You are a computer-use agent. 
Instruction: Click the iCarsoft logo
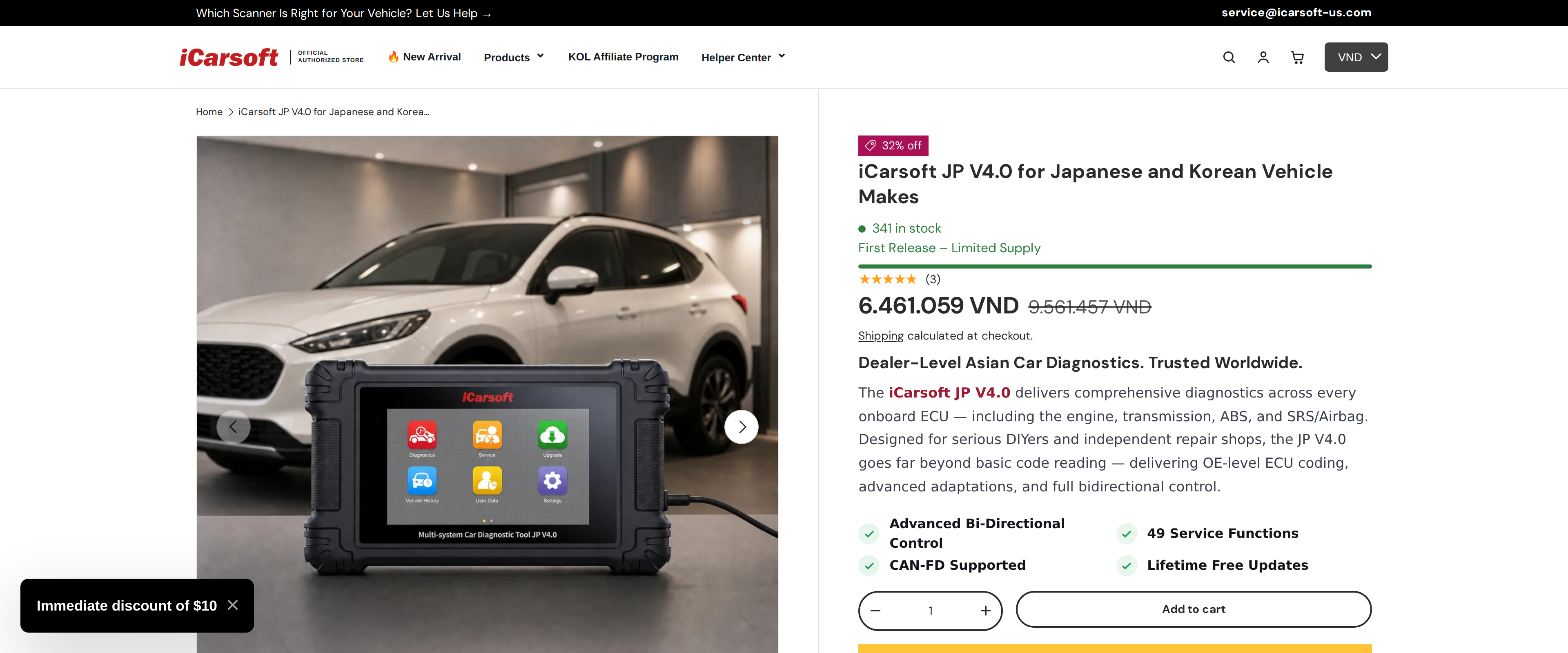pos(228,57)
